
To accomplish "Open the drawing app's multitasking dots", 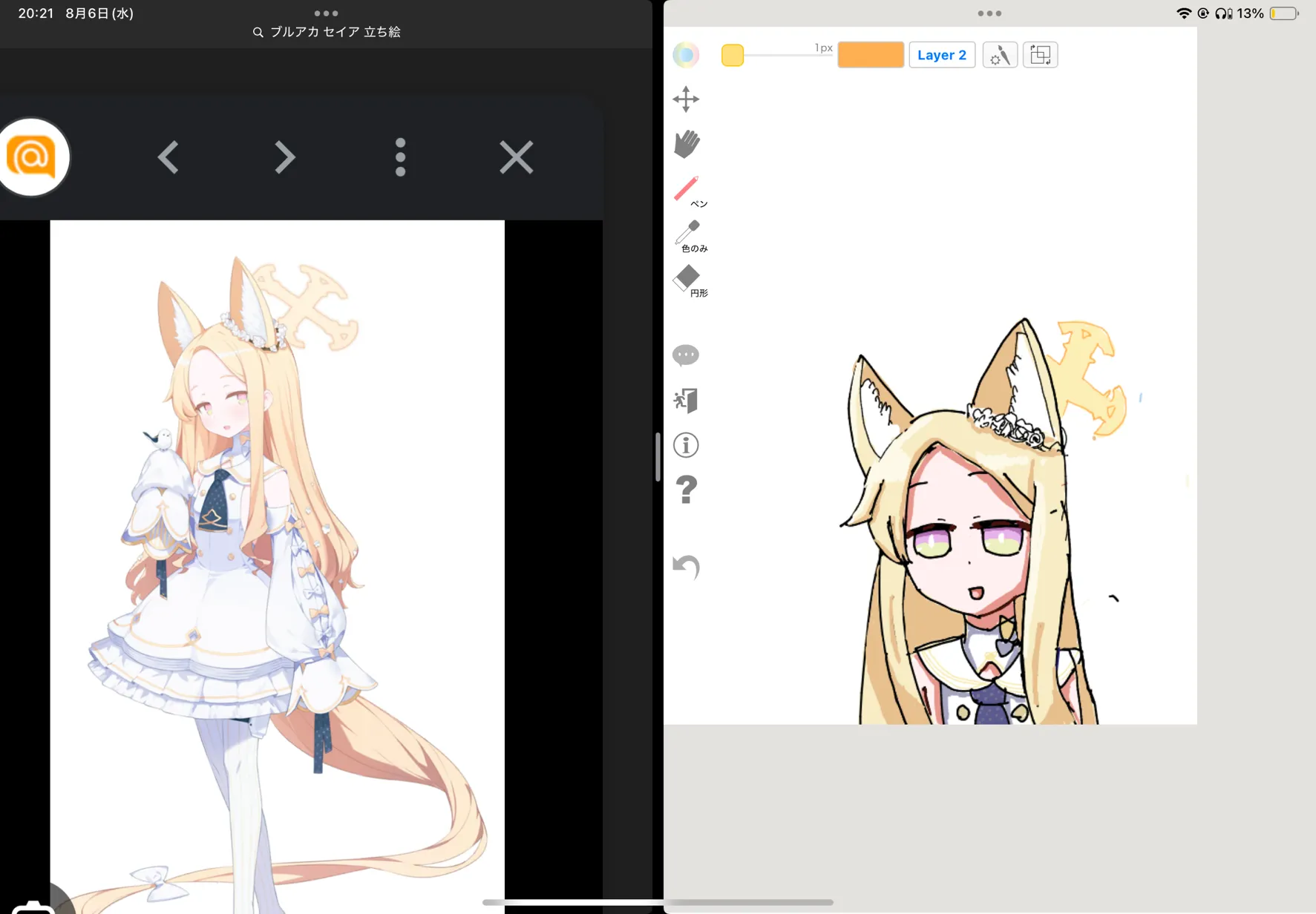I will pos(989,13).
